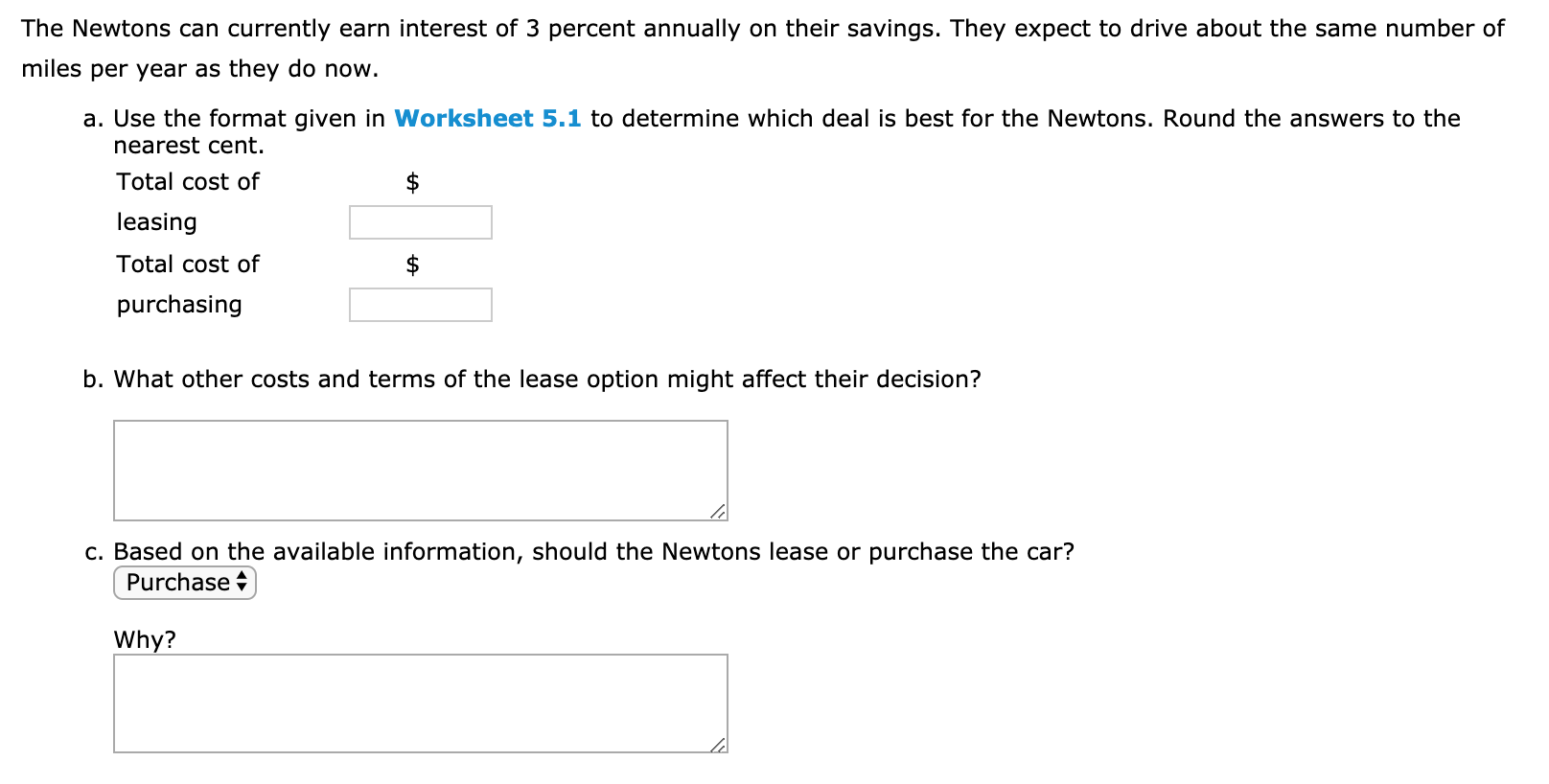Open the Worksheet 5.1 link

point(487,119)
